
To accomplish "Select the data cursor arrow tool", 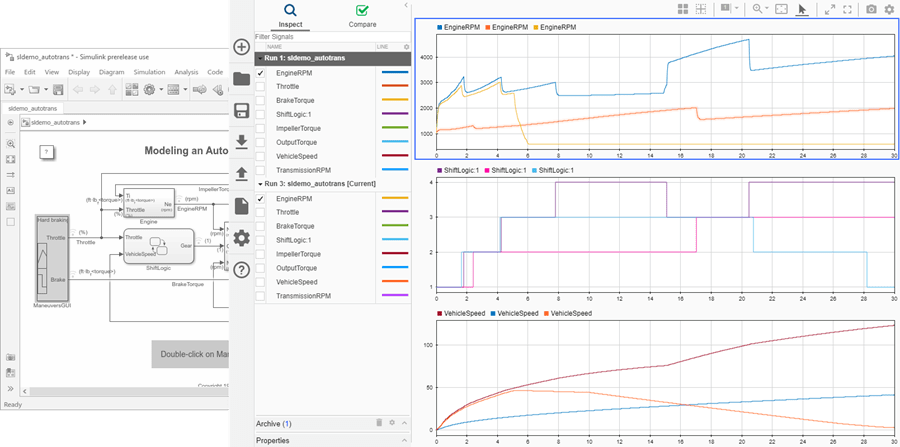I will (802, 9).
